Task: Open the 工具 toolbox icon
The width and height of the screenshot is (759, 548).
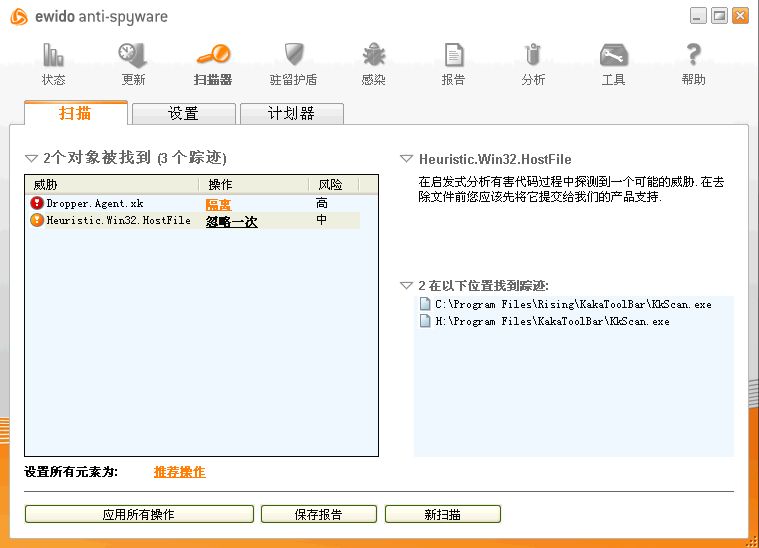Action: pyautogui.click(x=613, y=55)
